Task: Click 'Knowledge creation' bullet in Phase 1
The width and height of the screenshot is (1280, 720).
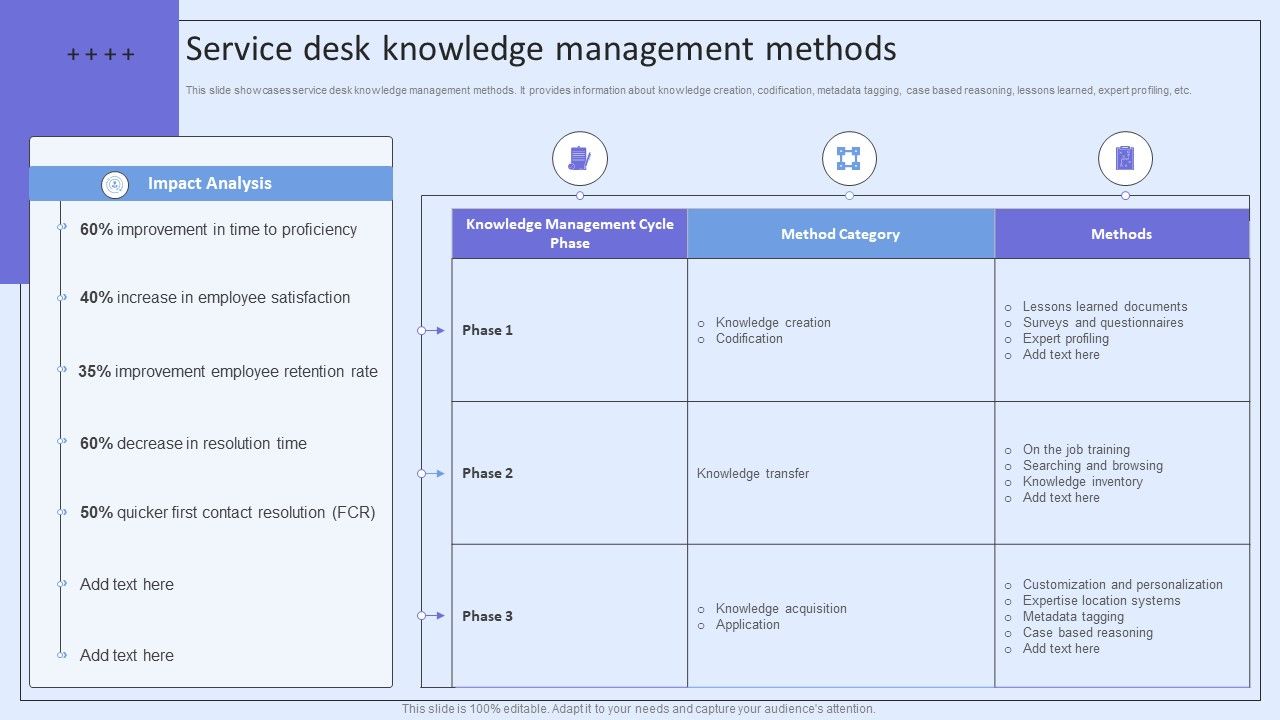Action: pos(773,322)
